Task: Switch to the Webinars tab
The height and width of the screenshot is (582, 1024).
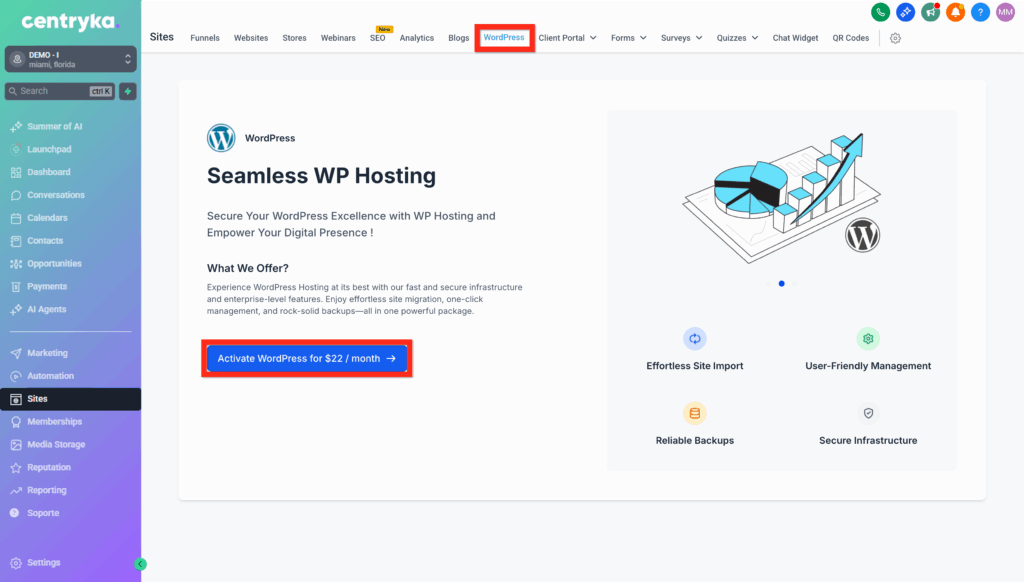Action: pos(338,38)
